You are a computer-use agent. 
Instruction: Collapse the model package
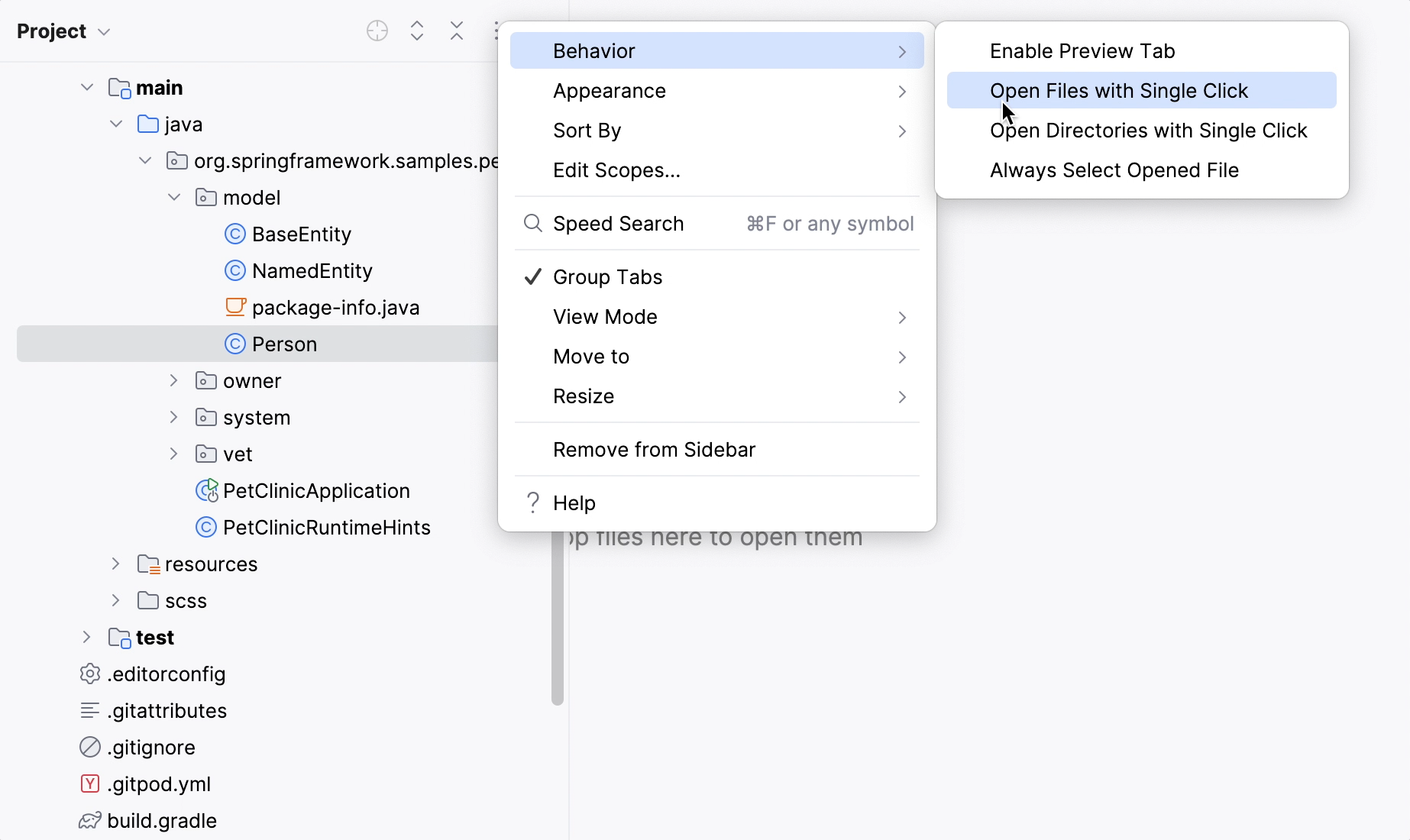[173, 197]
